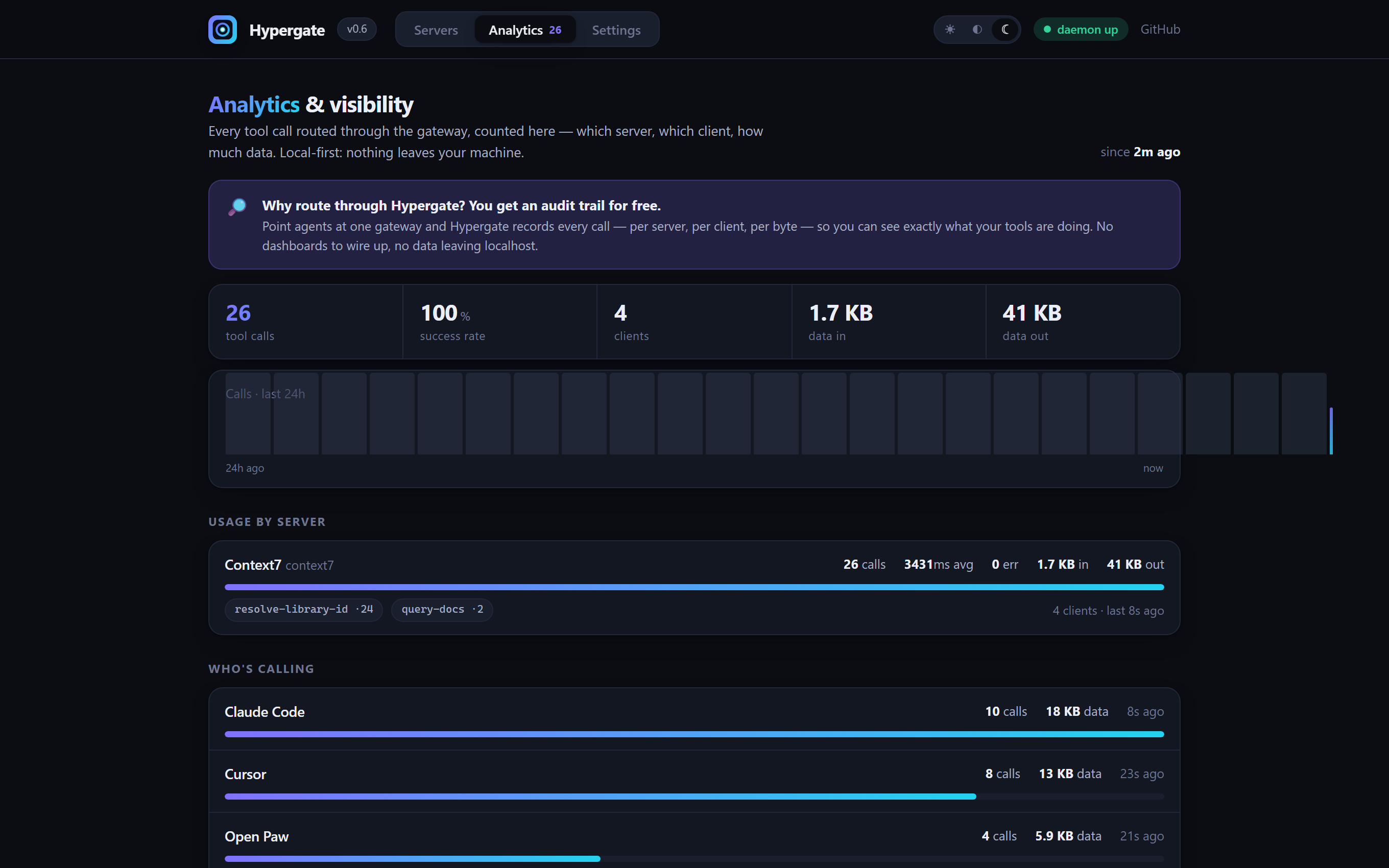Click the 1.7 KB data in stat
This screenshot has height=868, width=1389.
pos(889,322)
